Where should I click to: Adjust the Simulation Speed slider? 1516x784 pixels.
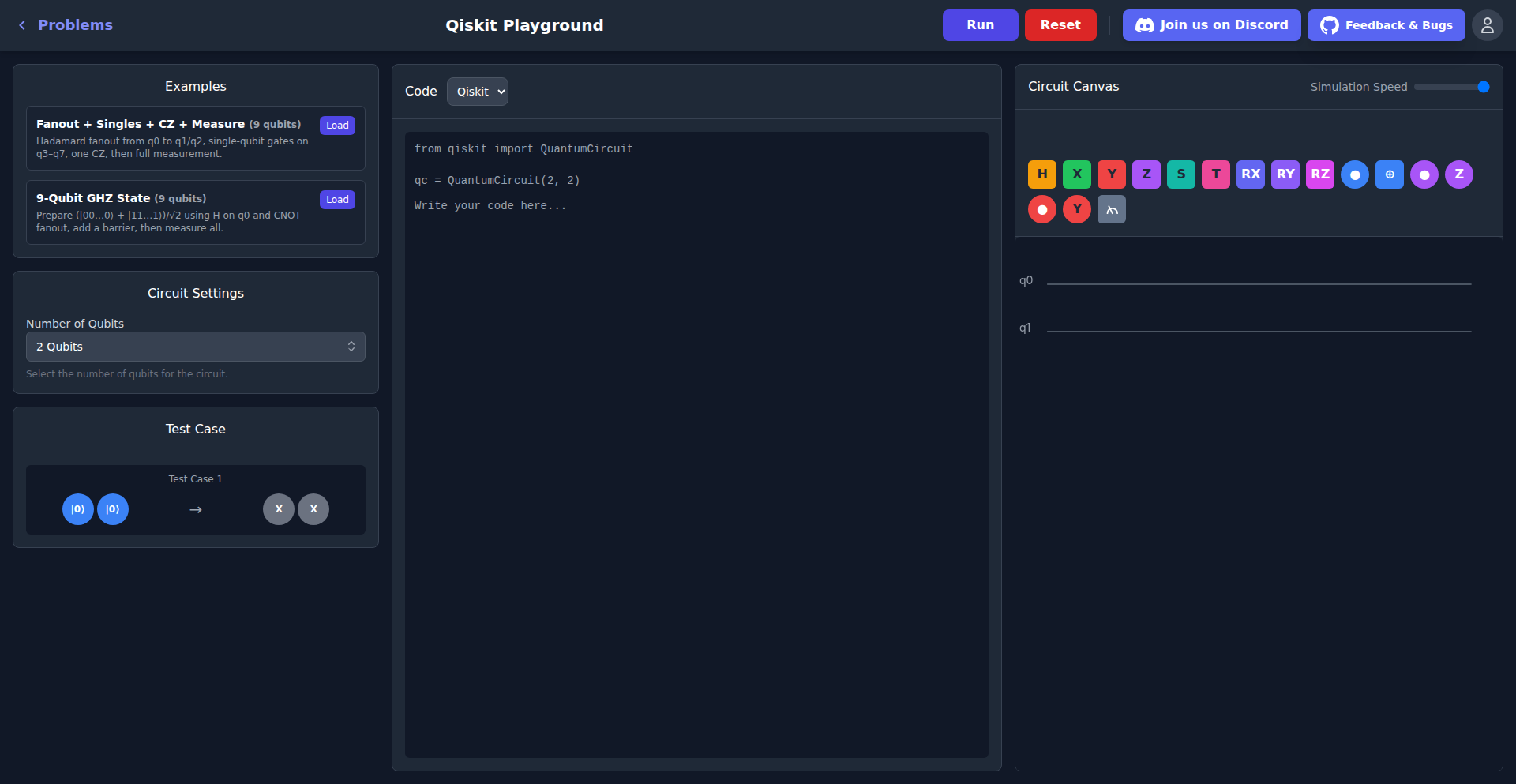[1452, 87]
